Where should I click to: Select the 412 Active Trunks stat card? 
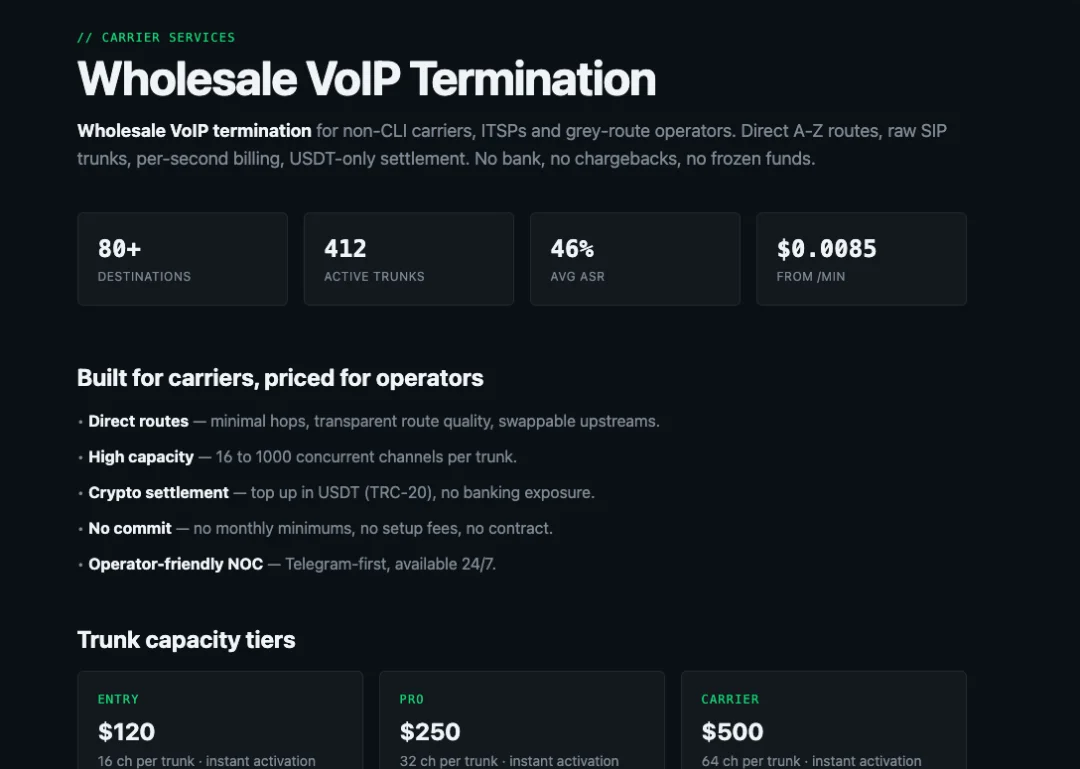(x=408, y=258)
